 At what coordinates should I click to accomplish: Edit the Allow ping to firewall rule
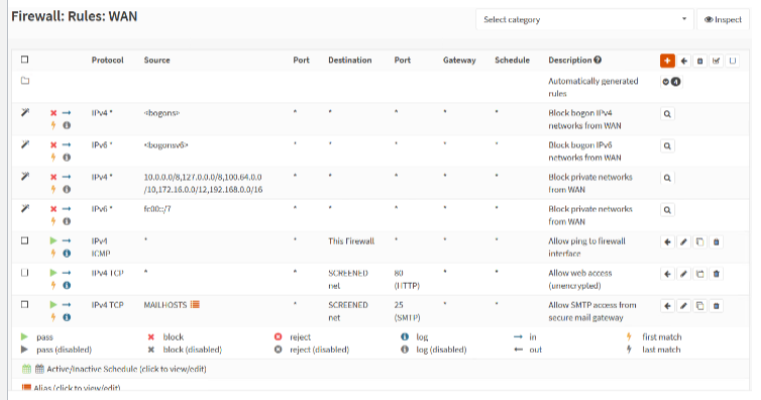(x=683, y=242)
